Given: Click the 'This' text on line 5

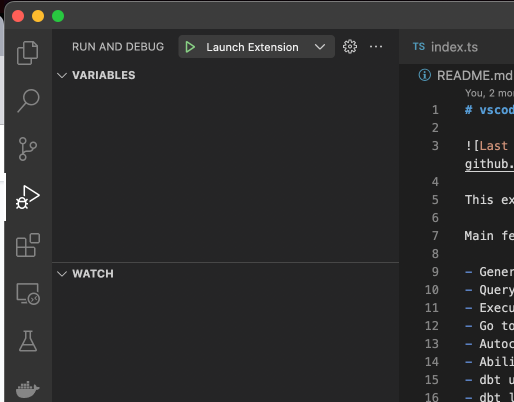Looking at the screenshot, I should click(x=479, y=200).
